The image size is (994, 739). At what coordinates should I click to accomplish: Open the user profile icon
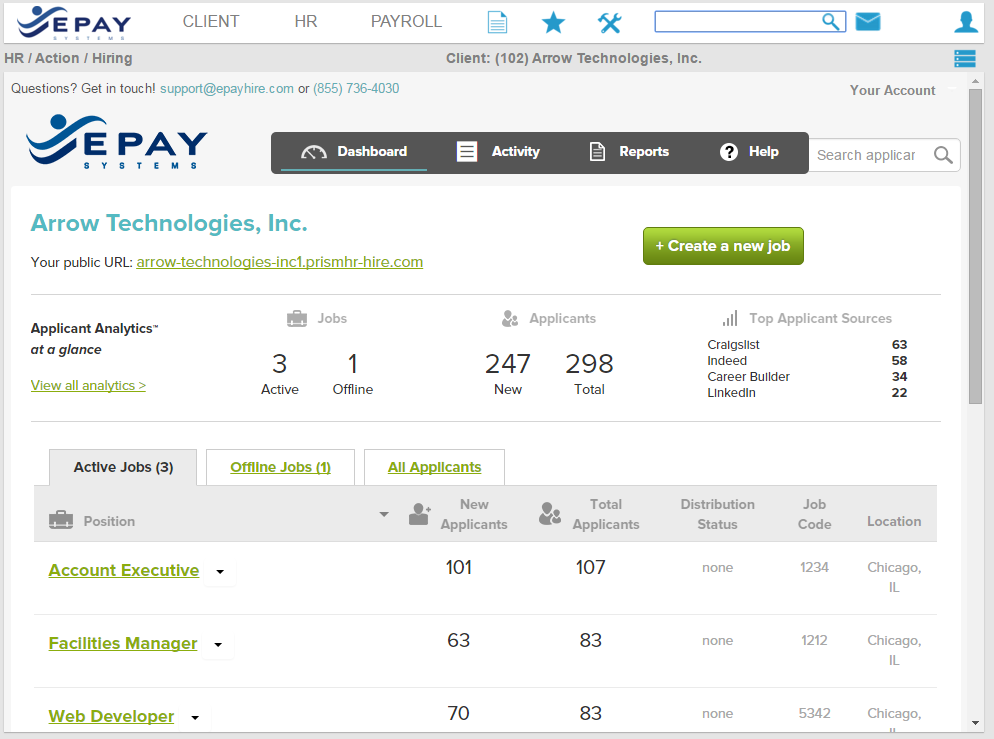(x=965, y=22)
